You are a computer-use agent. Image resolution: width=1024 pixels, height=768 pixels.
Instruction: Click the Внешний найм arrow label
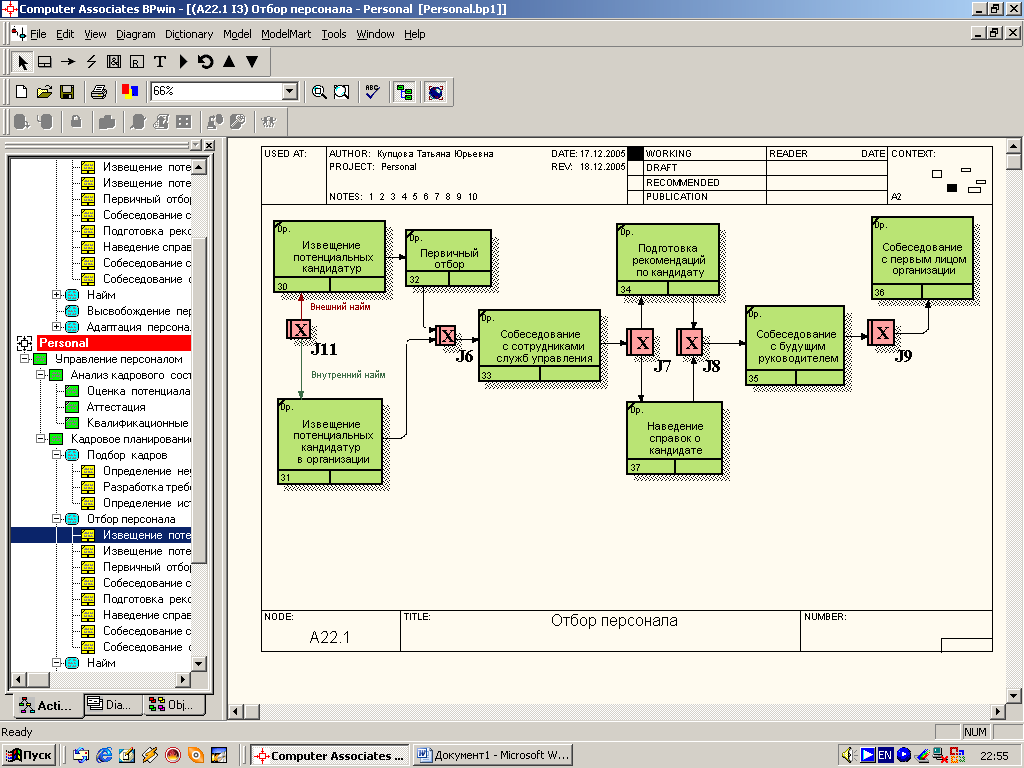coord(340,306)
